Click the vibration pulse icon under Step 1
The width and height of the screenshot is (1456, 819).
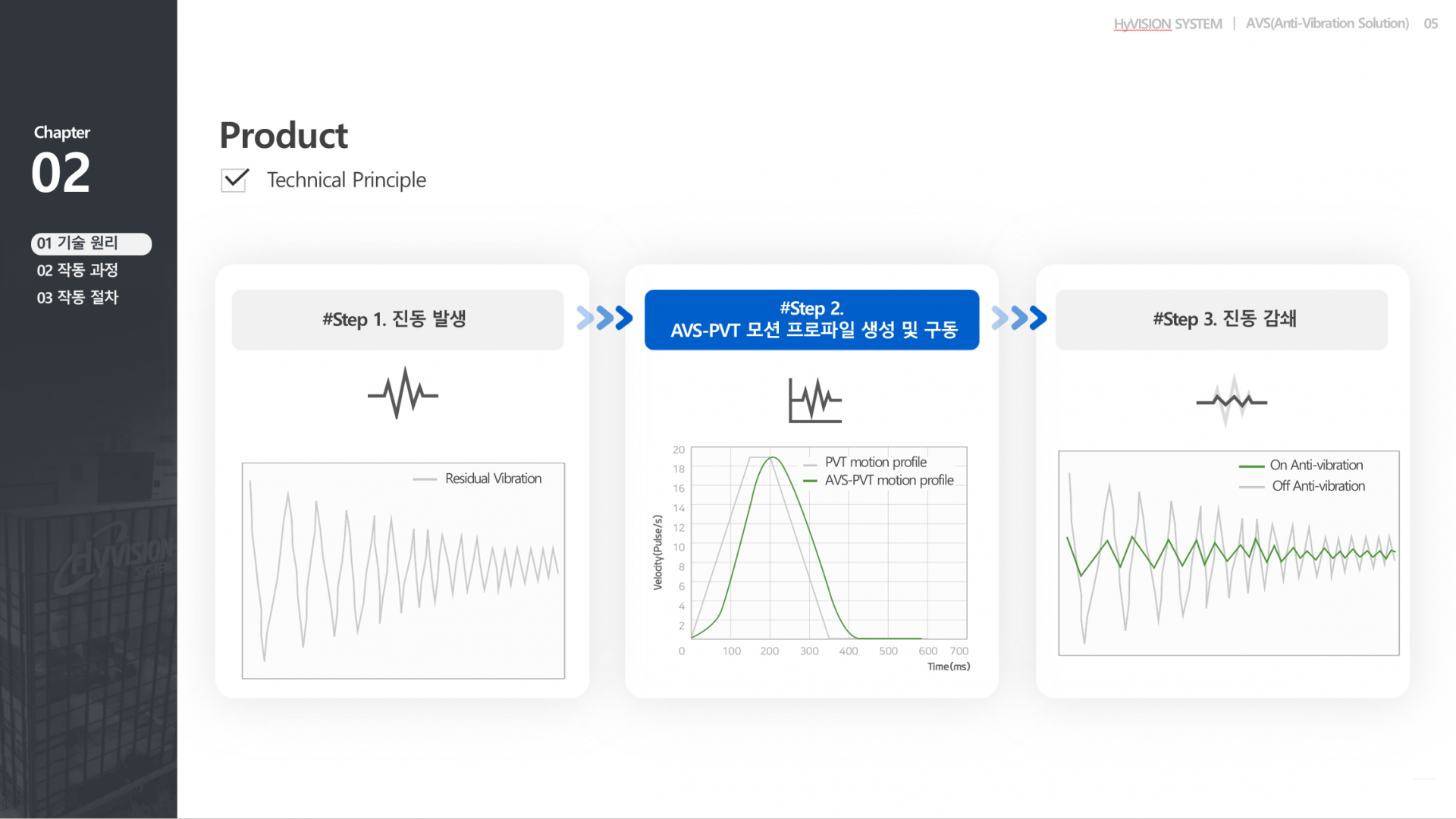click(403, 394)
